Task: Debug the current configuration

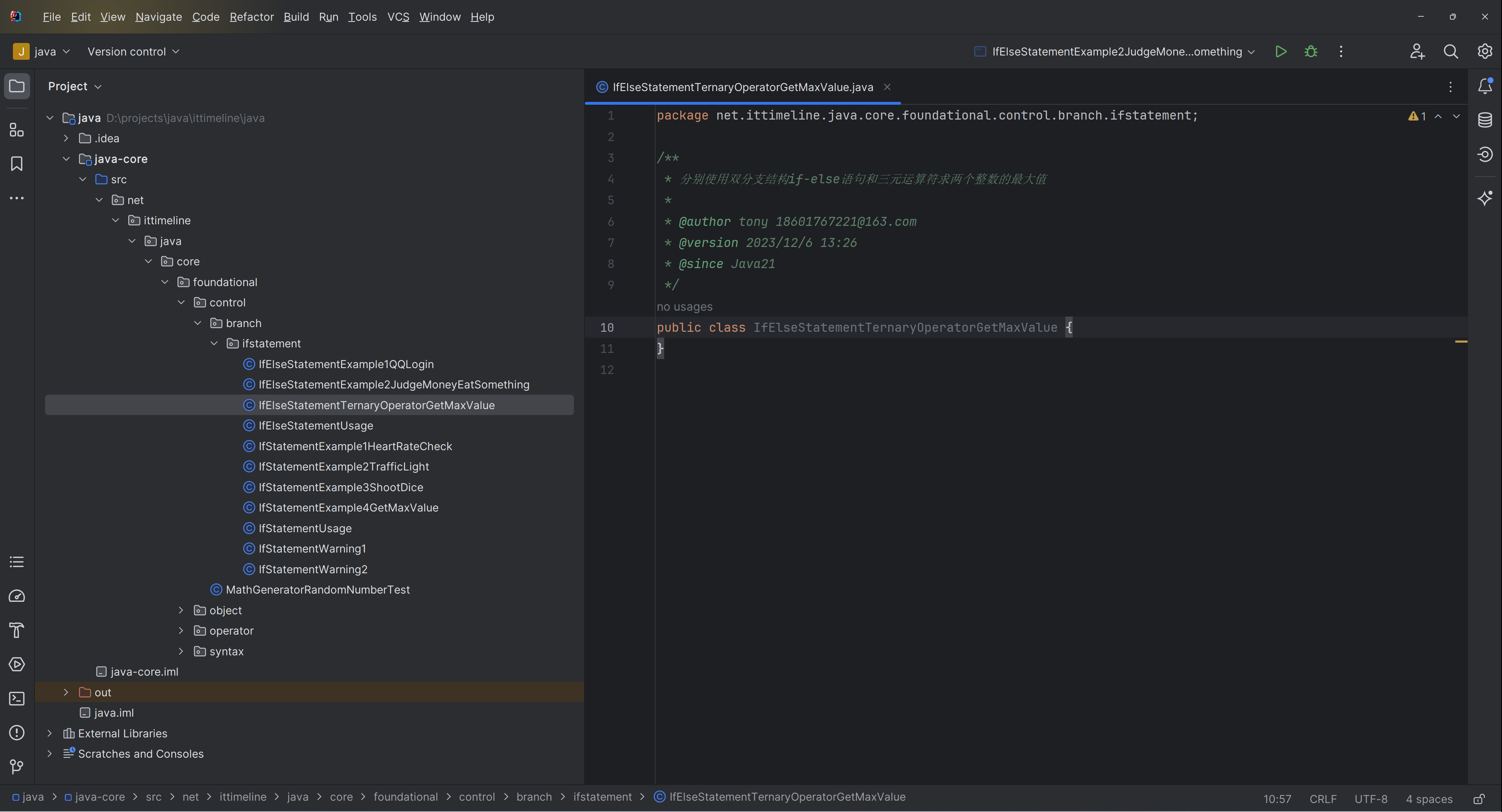Action: 1311,52
